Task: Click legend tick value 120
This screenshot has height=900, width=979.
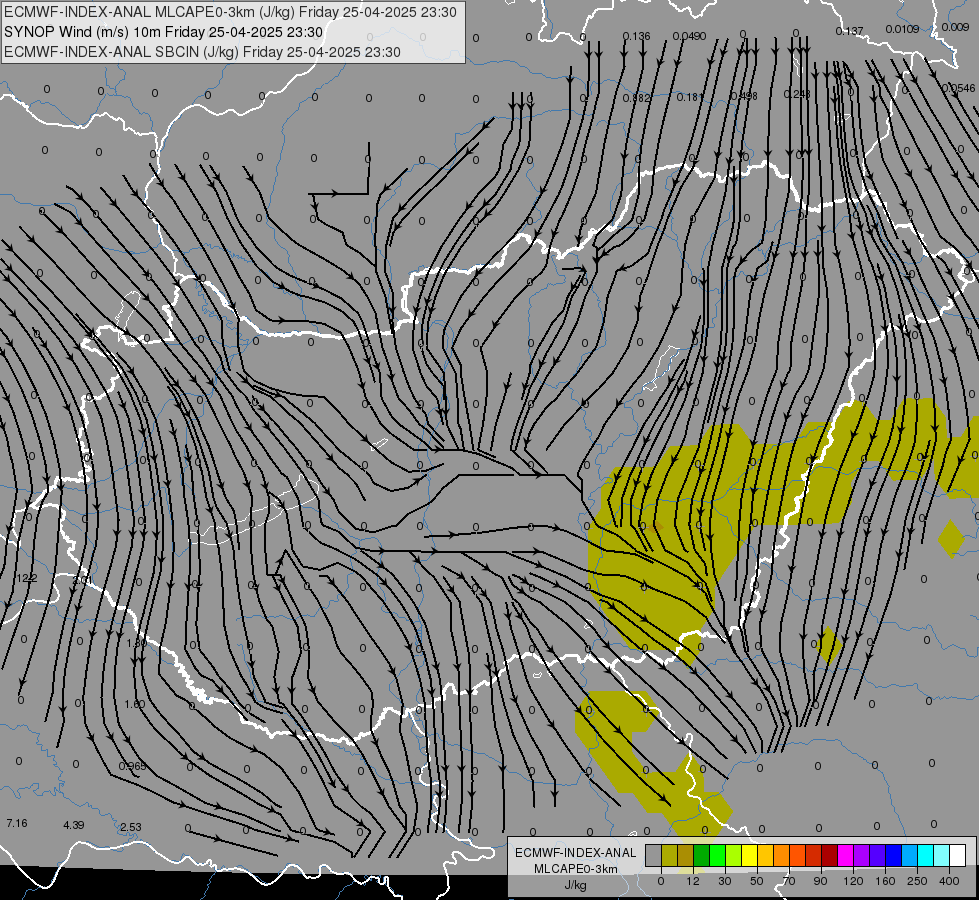Action: (853, 881)
